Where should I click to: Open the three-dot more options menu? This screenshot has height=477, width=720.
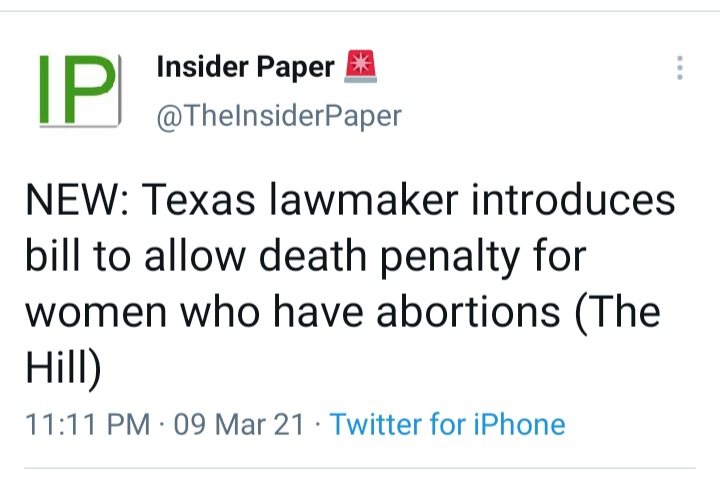(680, 68)
